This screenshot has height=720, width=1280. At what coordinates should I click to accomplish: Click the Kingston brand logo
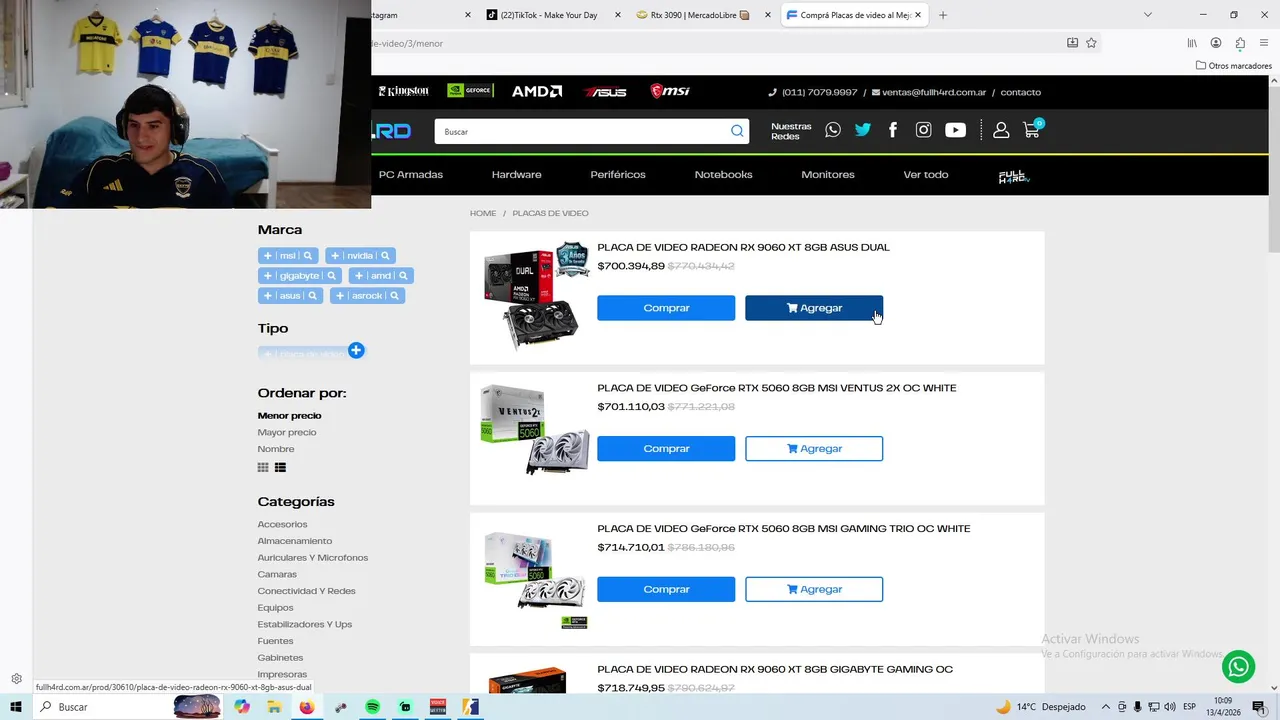[x=404, y=91]
